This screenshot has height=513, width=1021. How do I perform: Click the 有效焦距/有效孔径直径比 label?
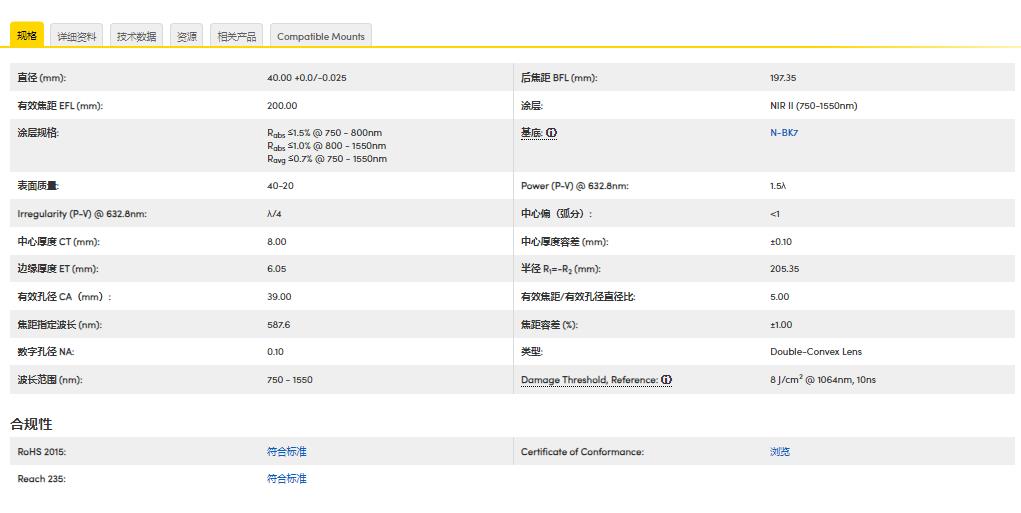coord(578,296)
